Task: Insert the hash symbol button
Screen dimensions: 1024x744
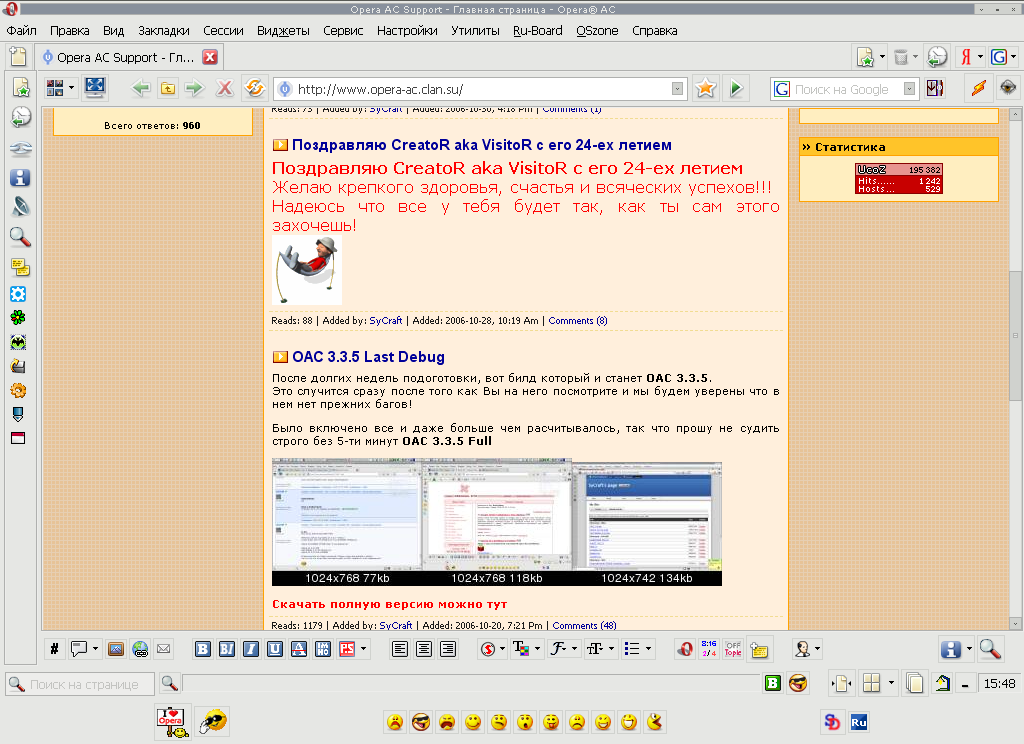Action: [x=54, y=649]
